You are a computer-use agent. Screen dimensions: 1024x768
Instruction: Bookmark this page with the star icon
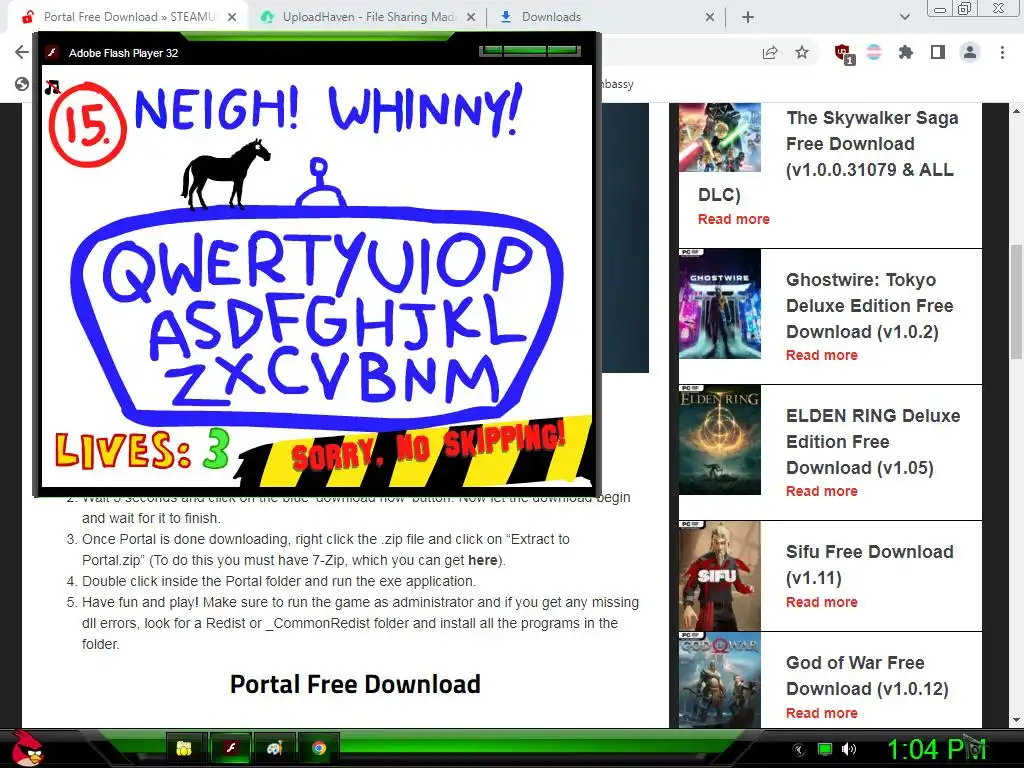802,52
